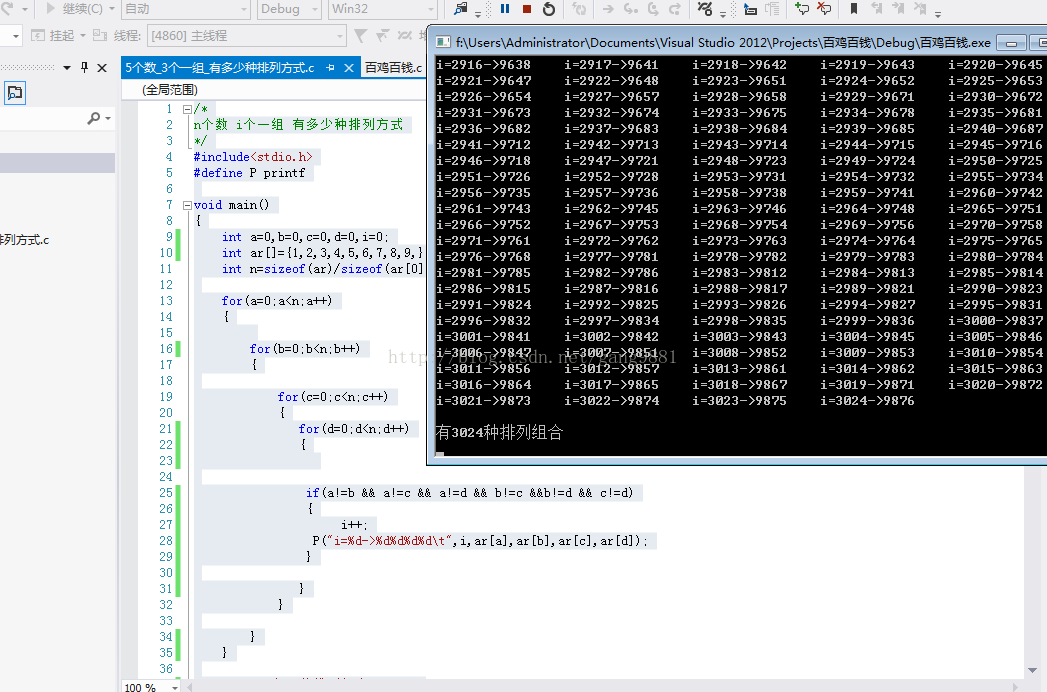The height and width of the screenshot is (692, 1047).
Task: Click the editor zoom level 100 % box
Action: pos(139,687)
